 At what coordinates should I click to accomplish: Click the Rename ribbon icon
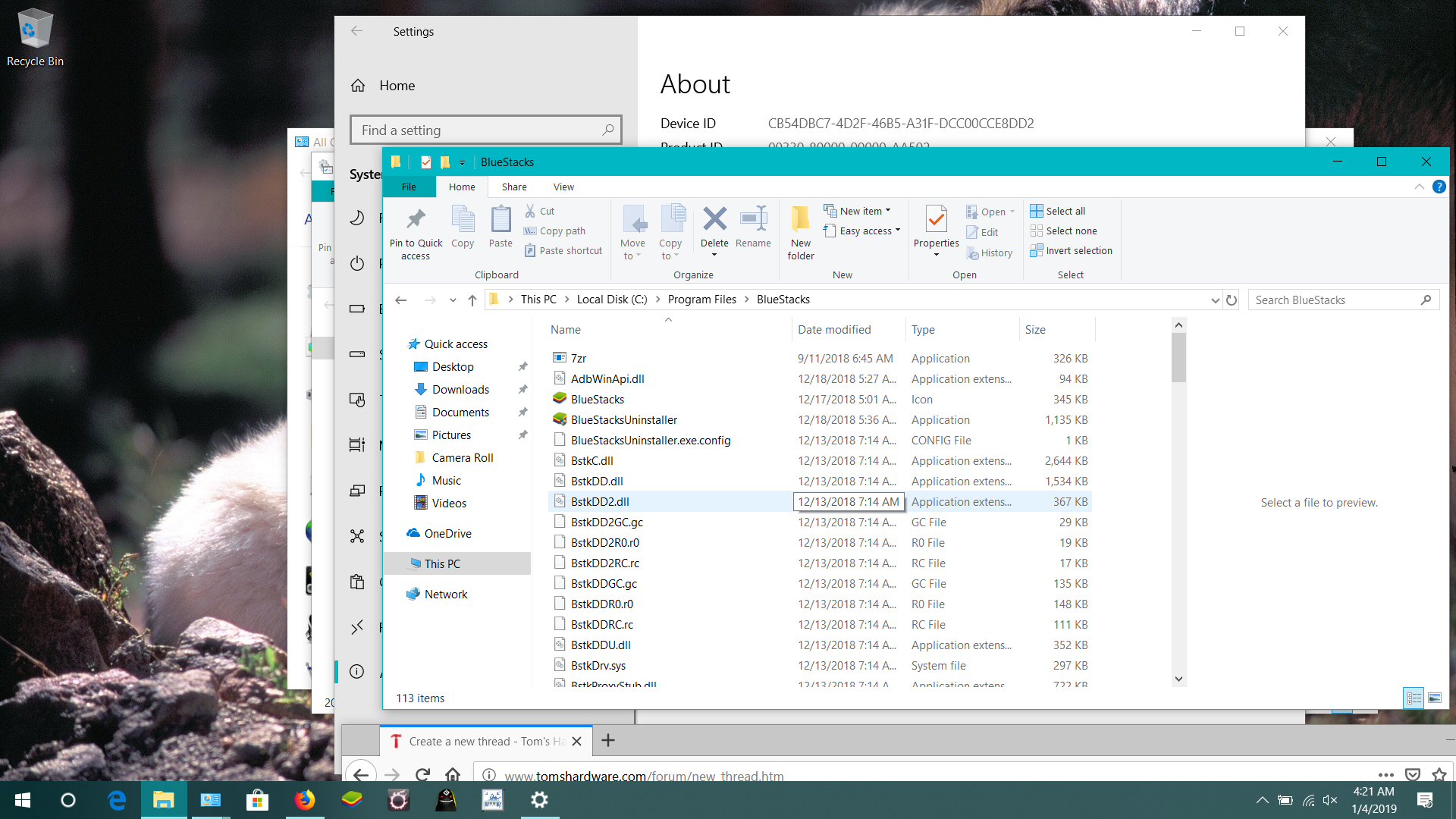point(753,220)
